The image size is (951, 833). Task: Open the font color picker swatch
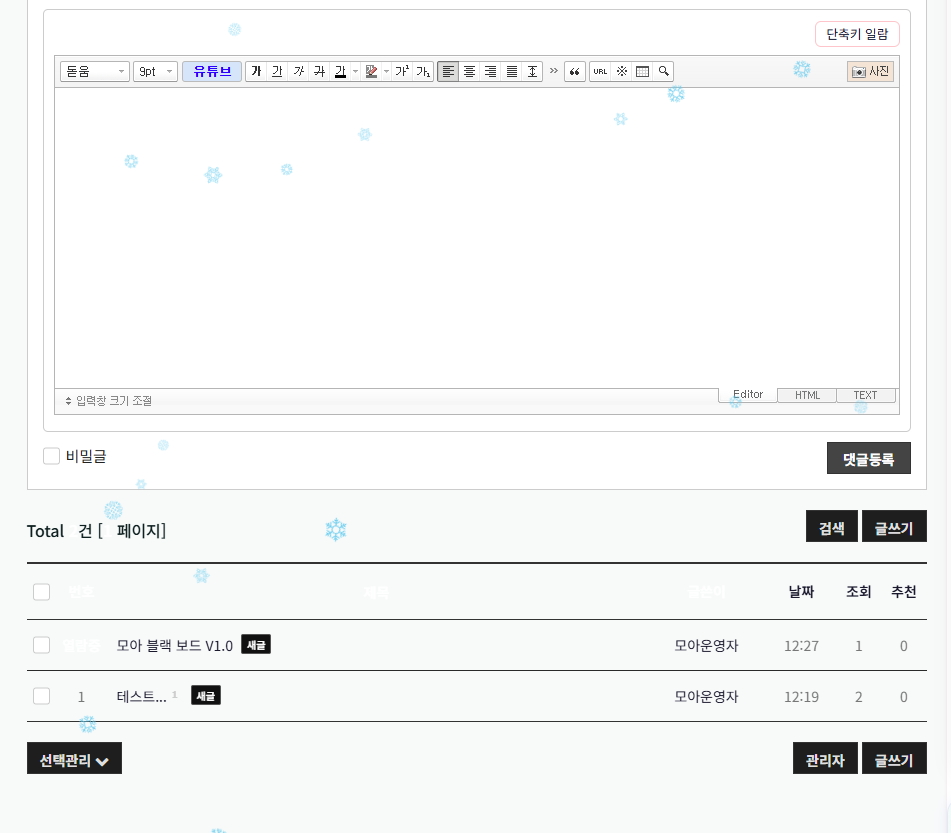[340, 71]
